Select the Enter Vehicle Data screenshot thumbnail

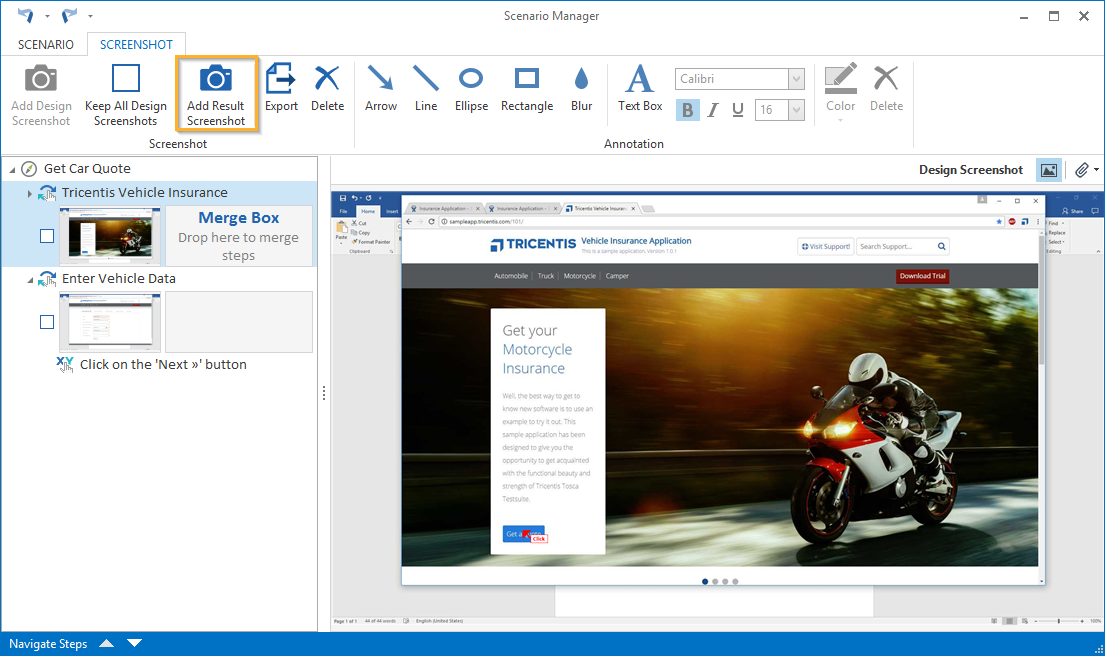tap(110, 322)
